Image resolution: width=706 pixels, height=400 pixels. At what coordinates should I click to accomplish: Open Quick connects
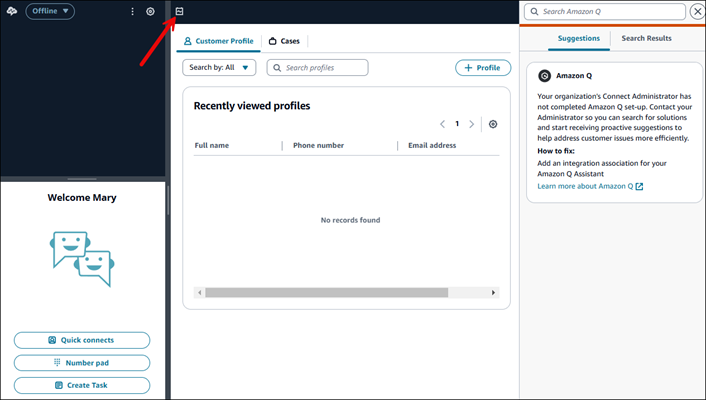click(82, 340)
